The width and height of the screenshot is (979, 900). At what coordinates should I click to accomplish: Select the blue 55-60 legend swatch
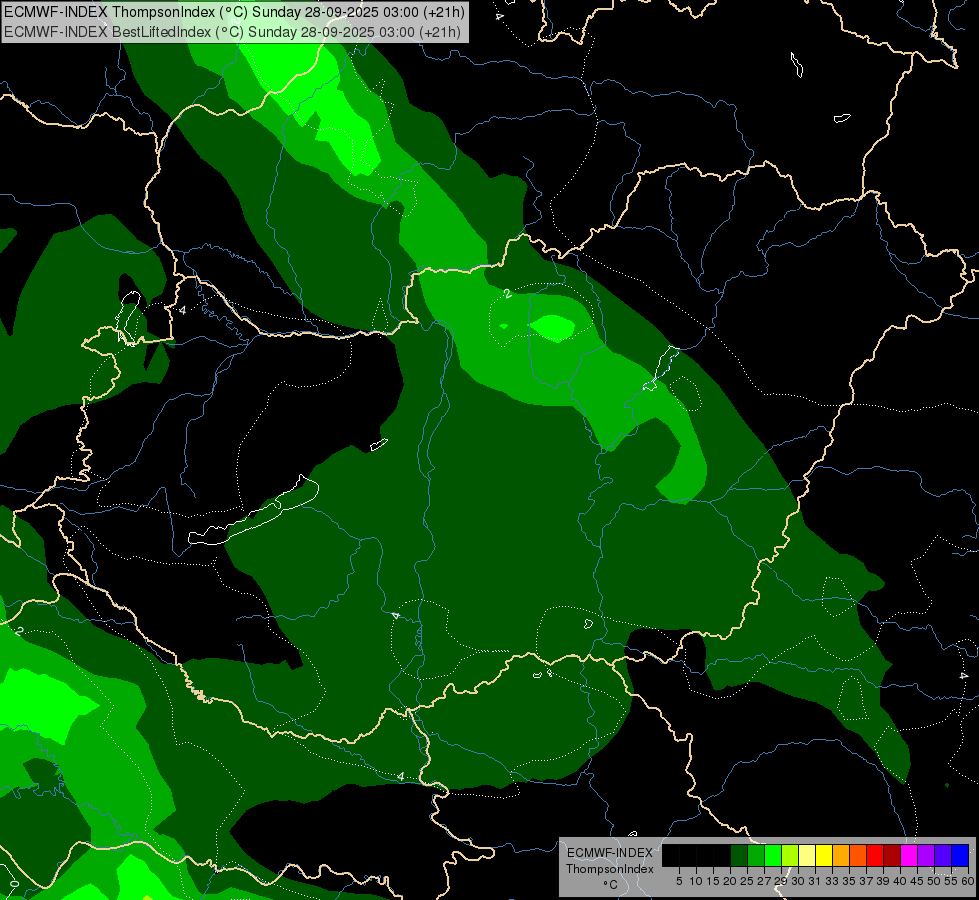click(960, 855)
